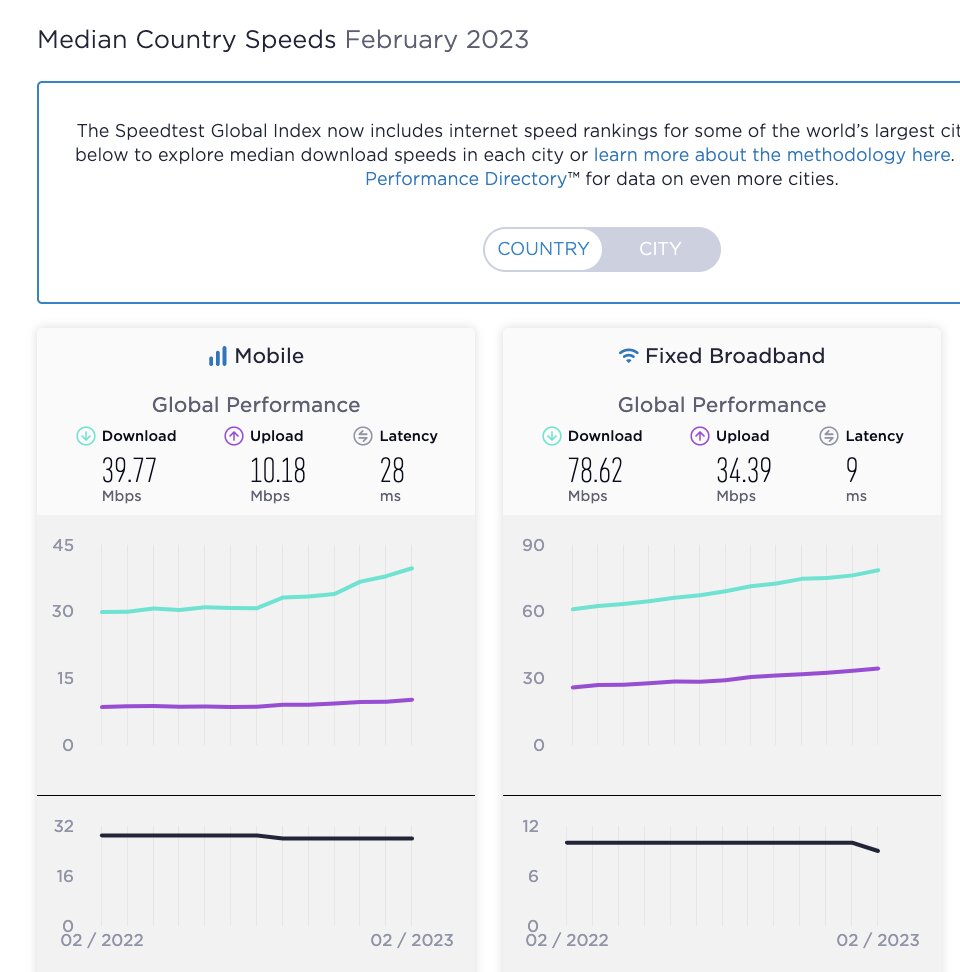Open the methodology link
The height and width of the screenshot is (972, 960).
(x=771, y=155)
